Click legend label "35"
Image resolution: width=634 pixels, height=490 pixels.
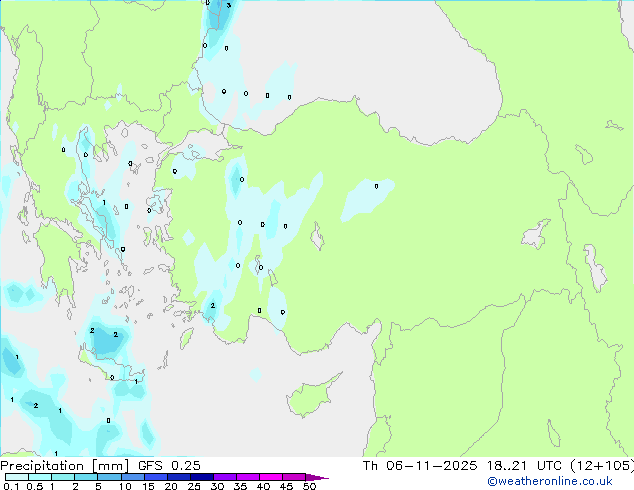[240, 486]
